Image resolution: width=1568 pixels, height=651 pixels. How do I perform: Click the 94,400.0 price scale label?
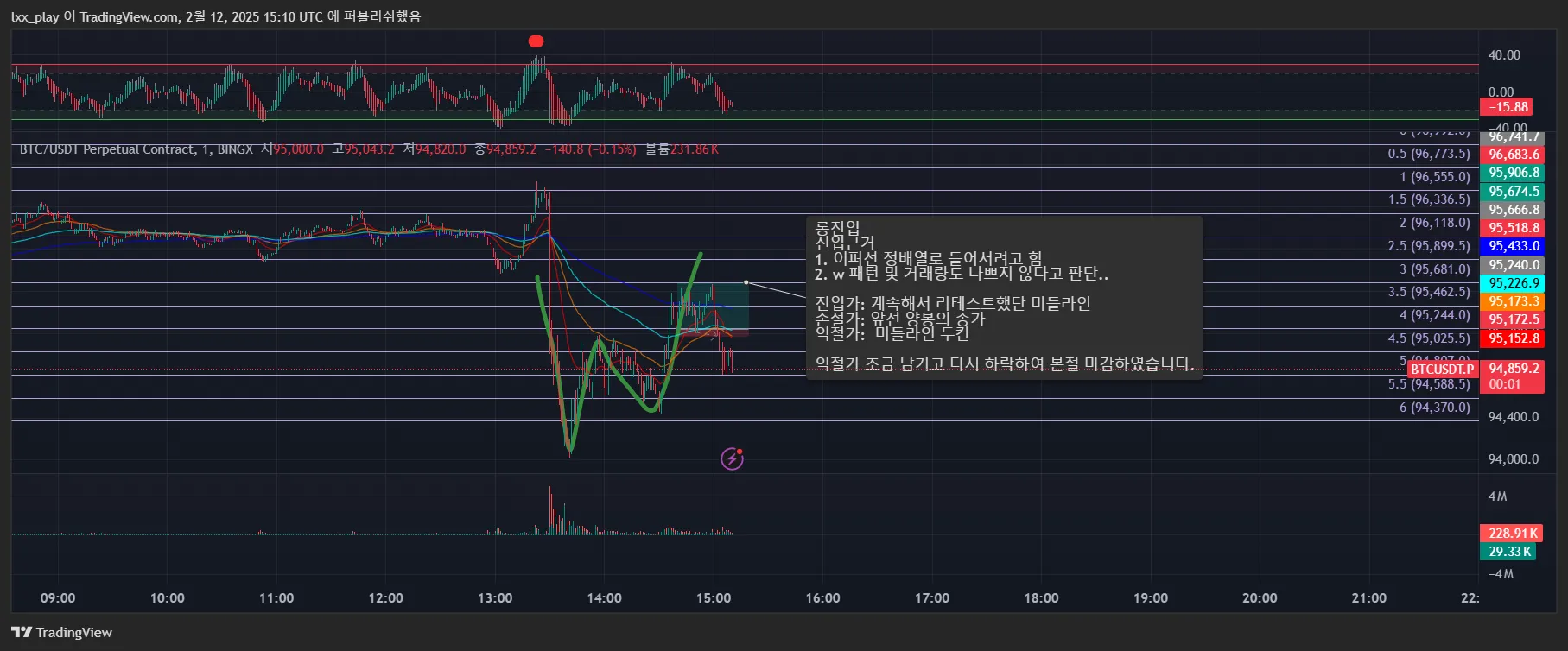(x=1514, y=417)
